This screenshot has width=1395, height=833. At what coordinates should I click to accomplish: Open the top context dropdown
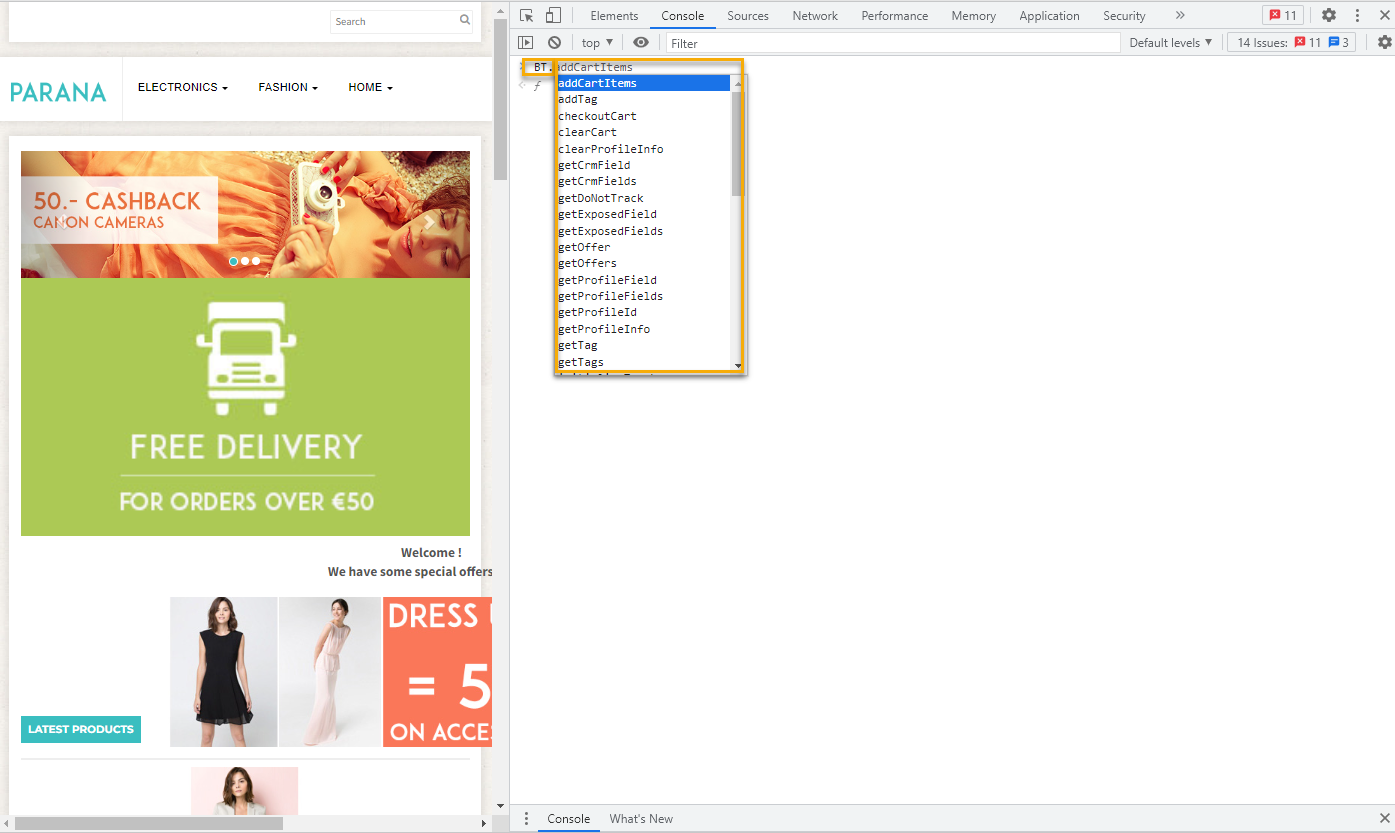click(597, 43)
